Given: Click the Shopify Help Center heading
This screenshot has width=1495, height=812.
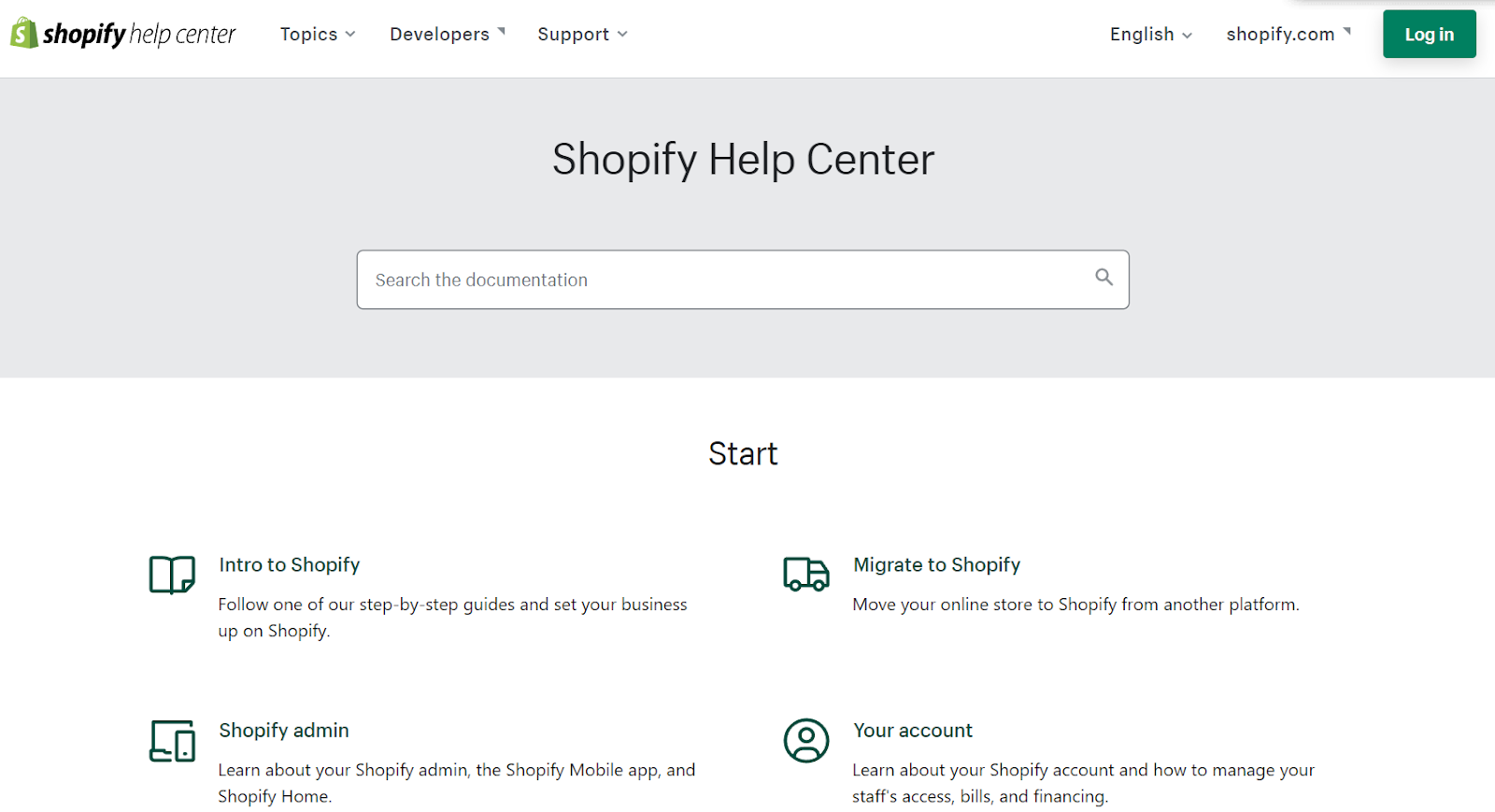Looking at the screenshot, I should click(x=743, y=159).
